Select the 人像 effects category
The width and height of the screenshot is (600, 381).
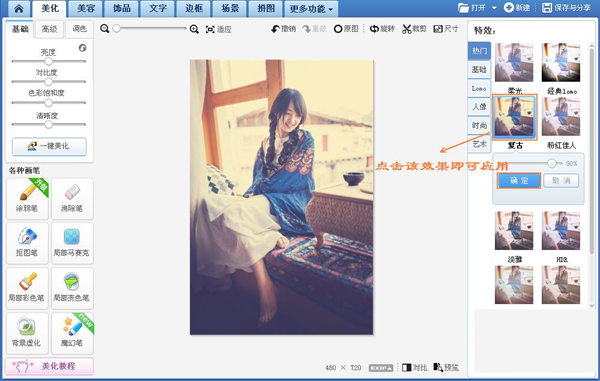pyautogui.click(x=479, y=107)
